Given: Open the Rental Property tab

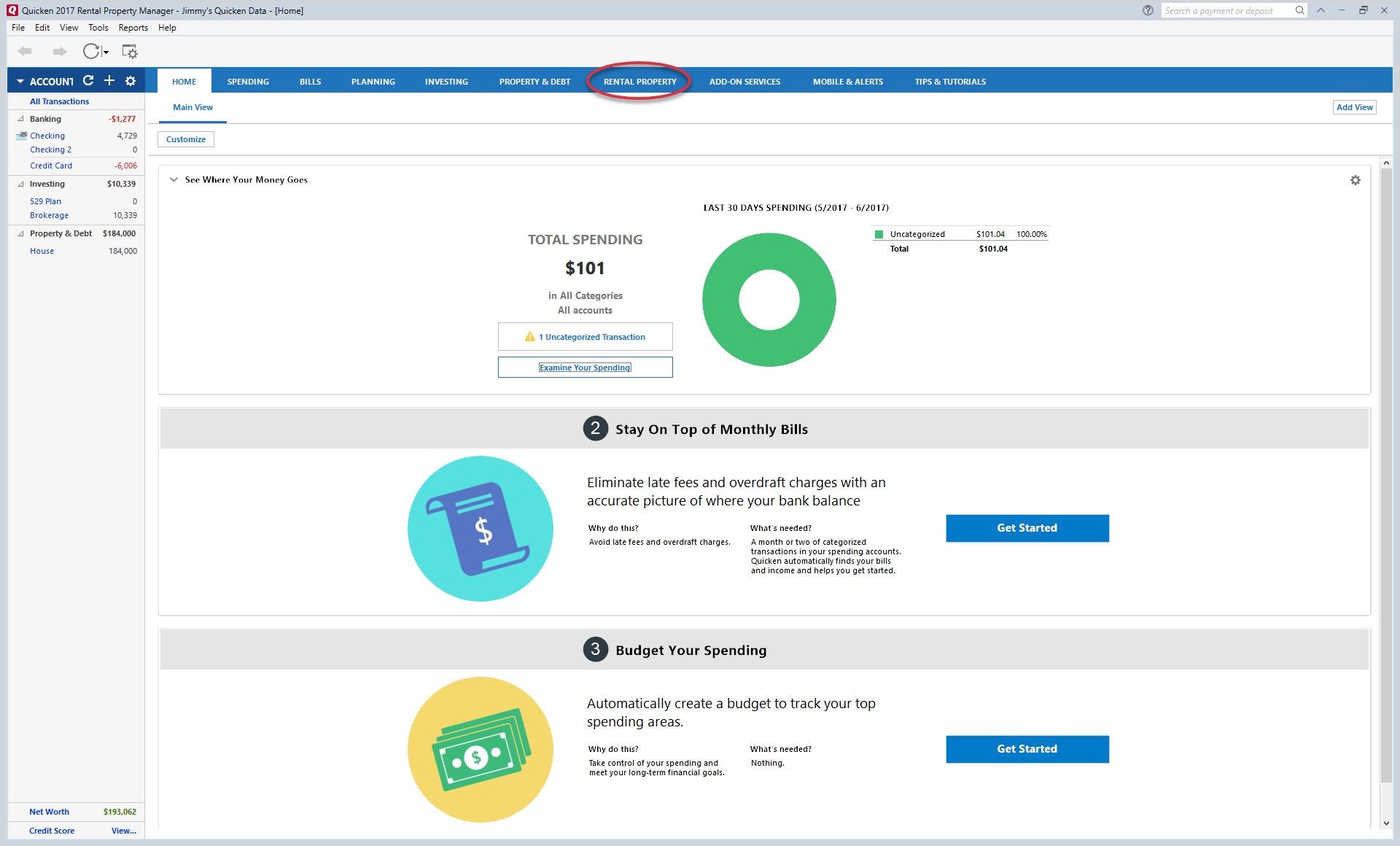Looking at the screenshot, I should 639,82.
